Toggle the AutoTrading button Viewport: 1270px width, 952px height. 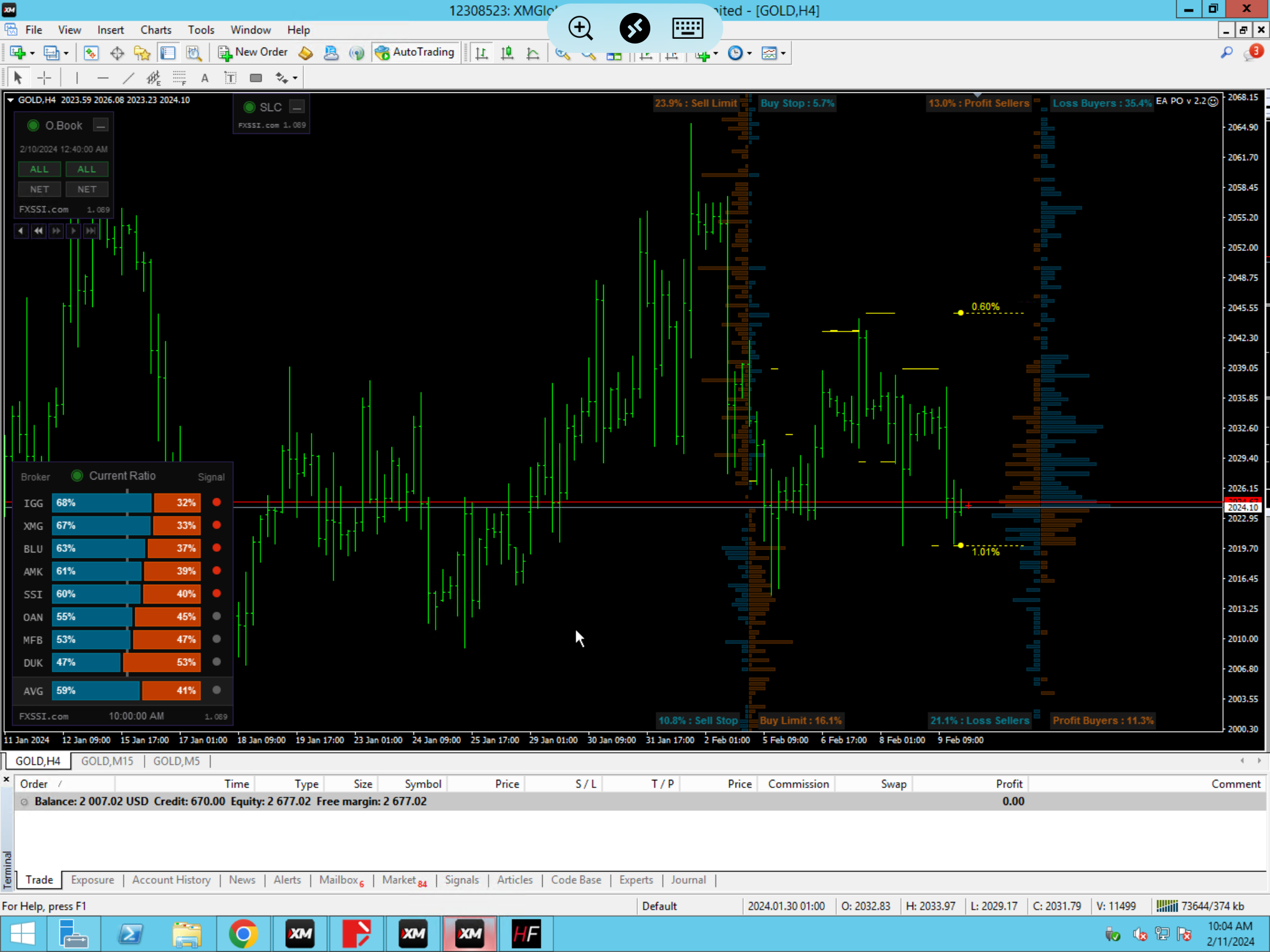point(415,52)
